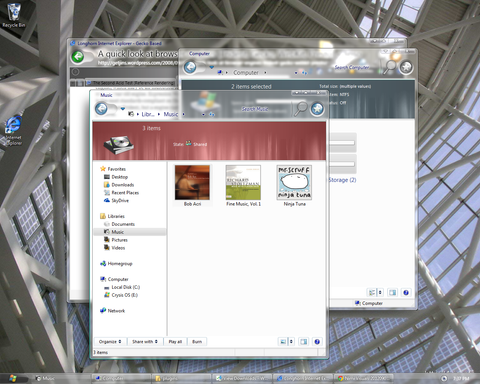Focus the Search Computer field
This screenshot has height=384, width=480.
click(x=352, y=67)
